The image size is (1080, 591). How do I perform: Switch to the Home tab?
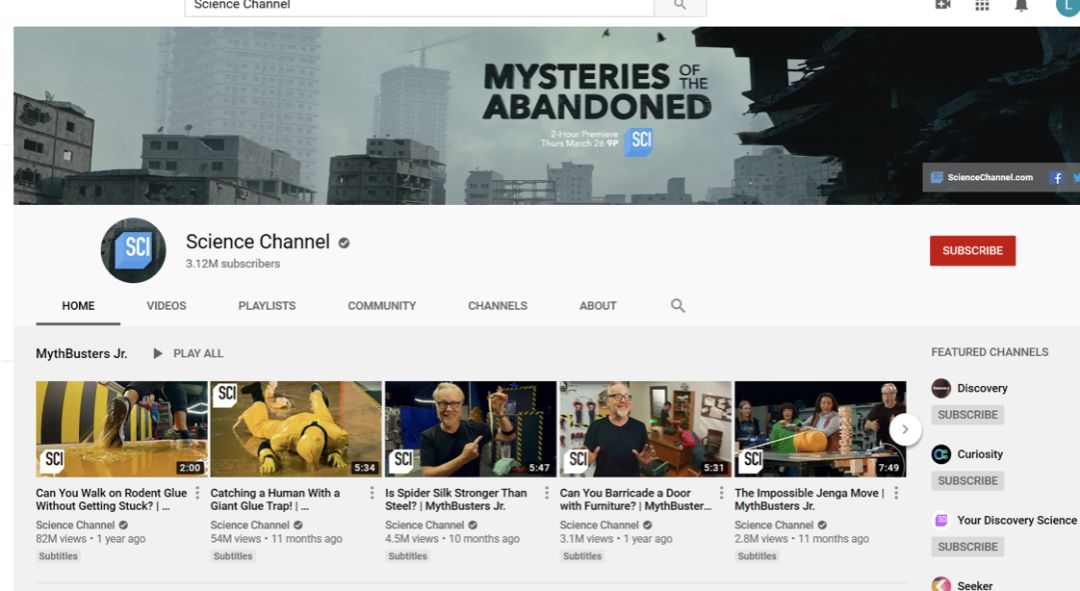79,306
